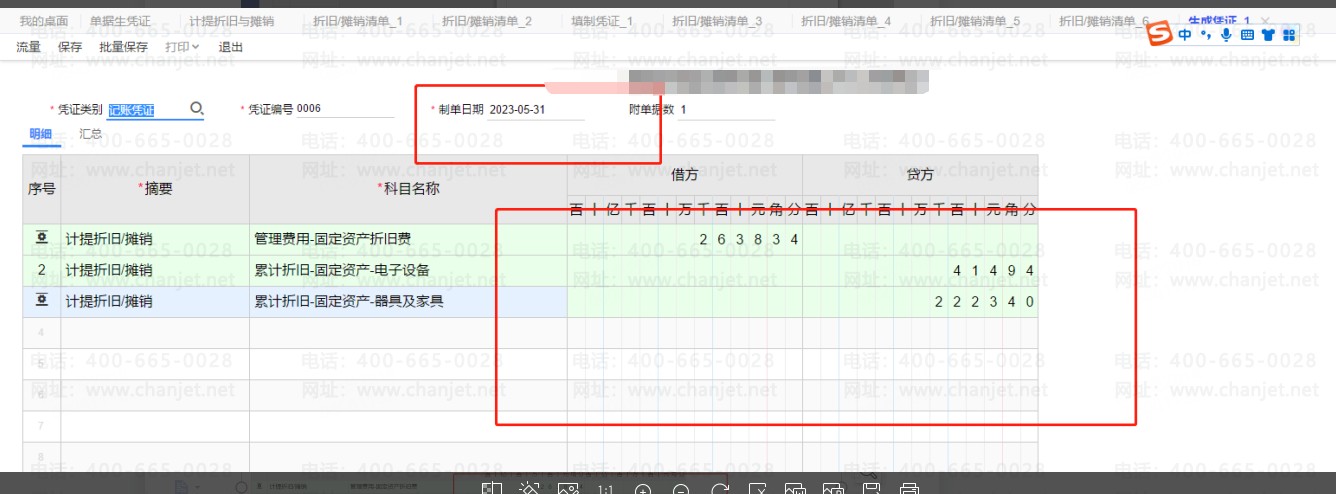Viewport: 1336px width, 494px height.
Task: Open Sogou soft keyboard icon
Action: [1247, 35]
